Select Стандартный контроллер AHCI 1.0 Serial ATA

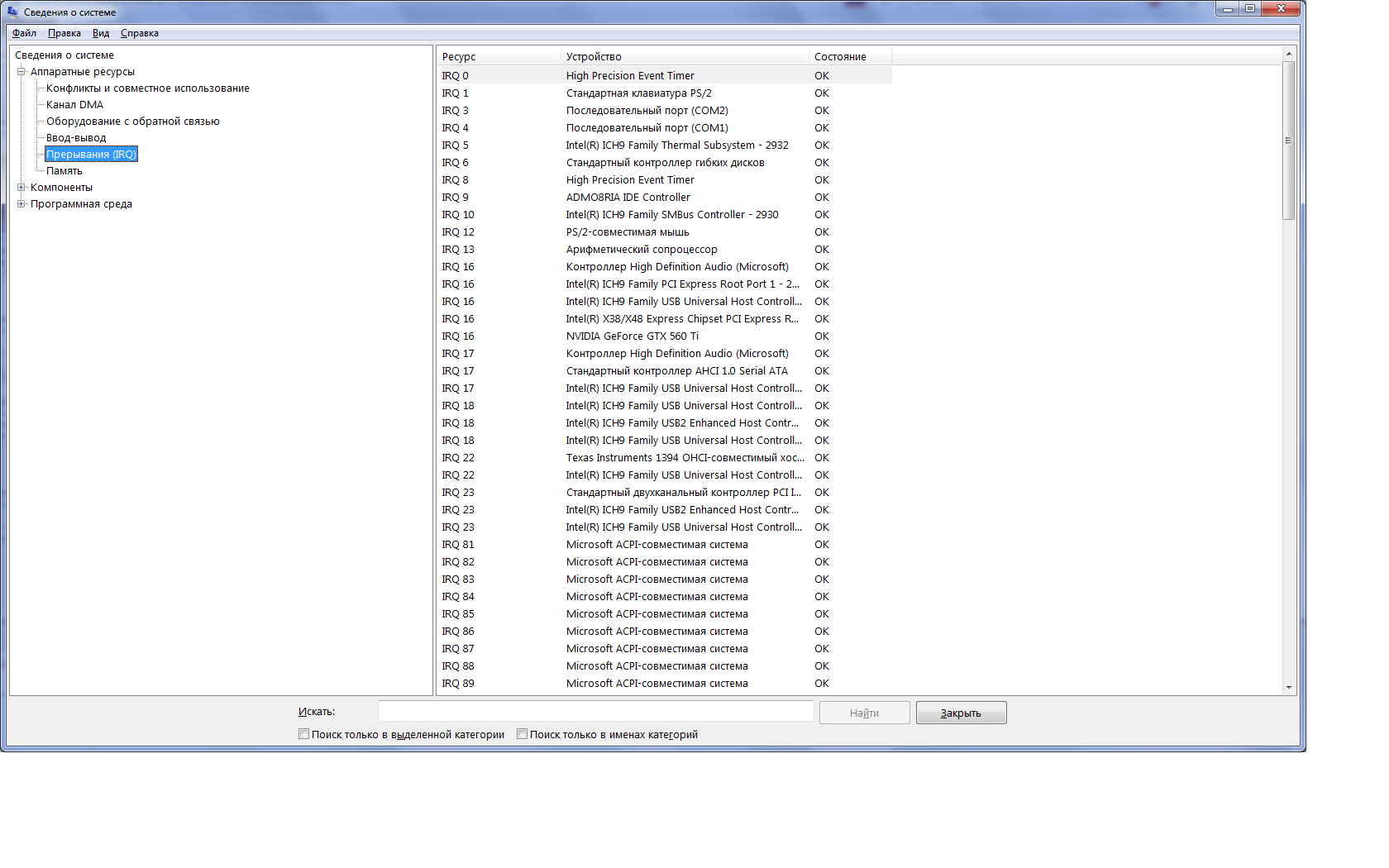664,370
